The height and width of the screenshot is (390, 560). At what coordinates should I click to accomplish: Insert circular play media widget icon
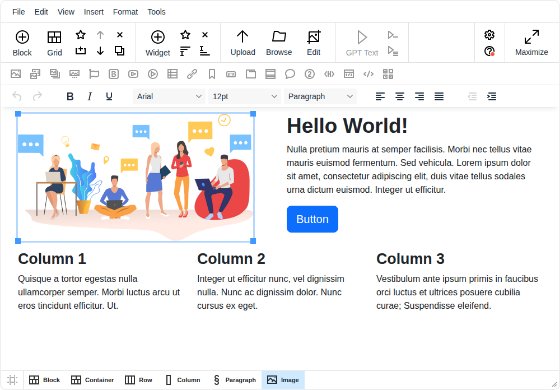[x=152, y=74]
